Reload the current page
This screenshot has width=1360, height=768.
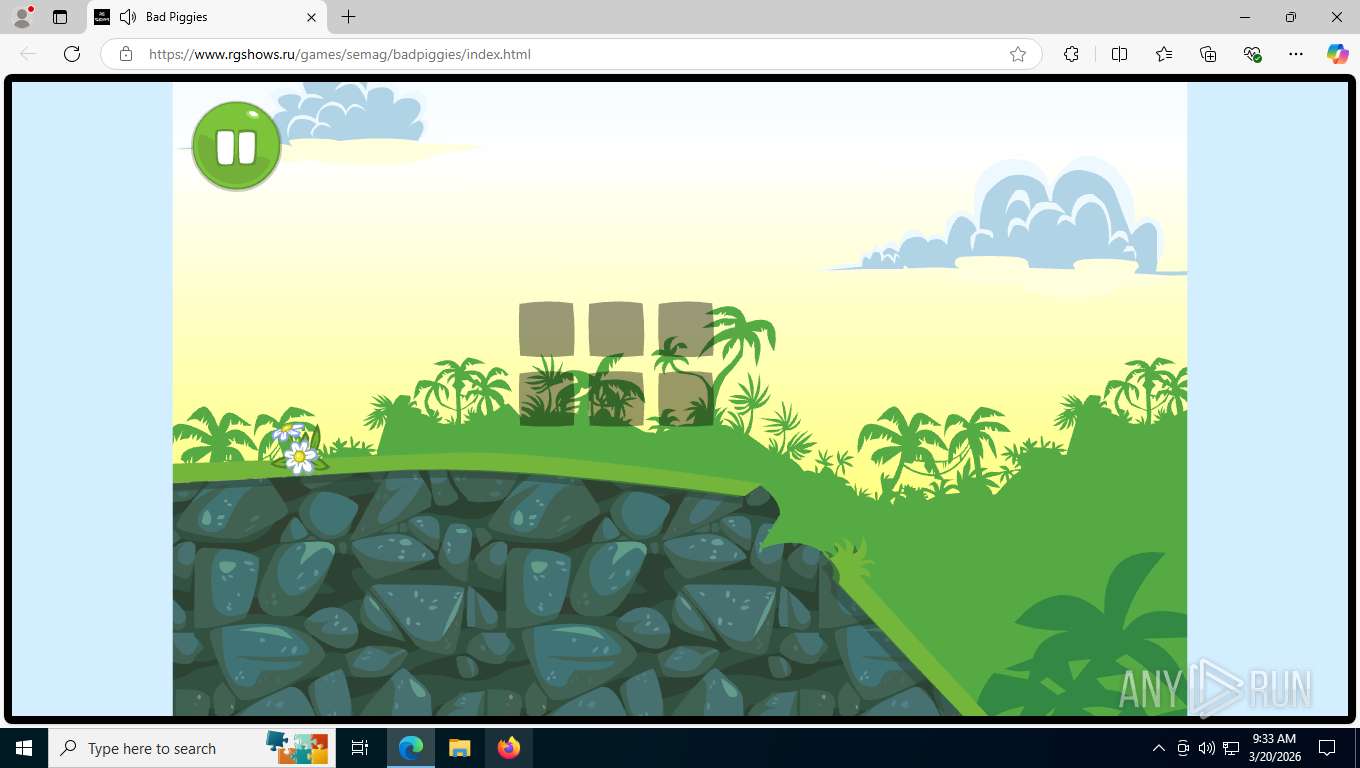[72, 54]
